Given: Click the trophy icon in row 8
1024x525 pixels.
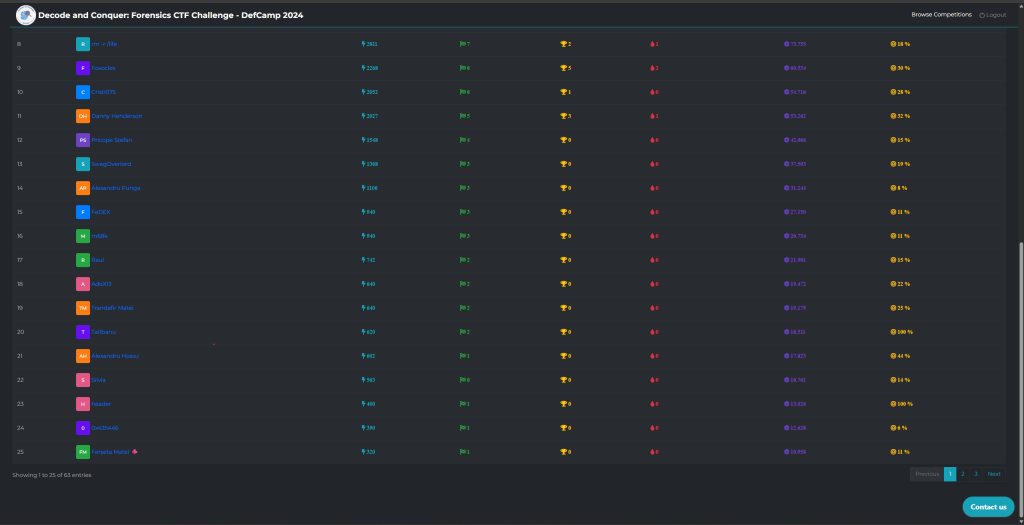Looking at the screenshot, I should 563,44.
